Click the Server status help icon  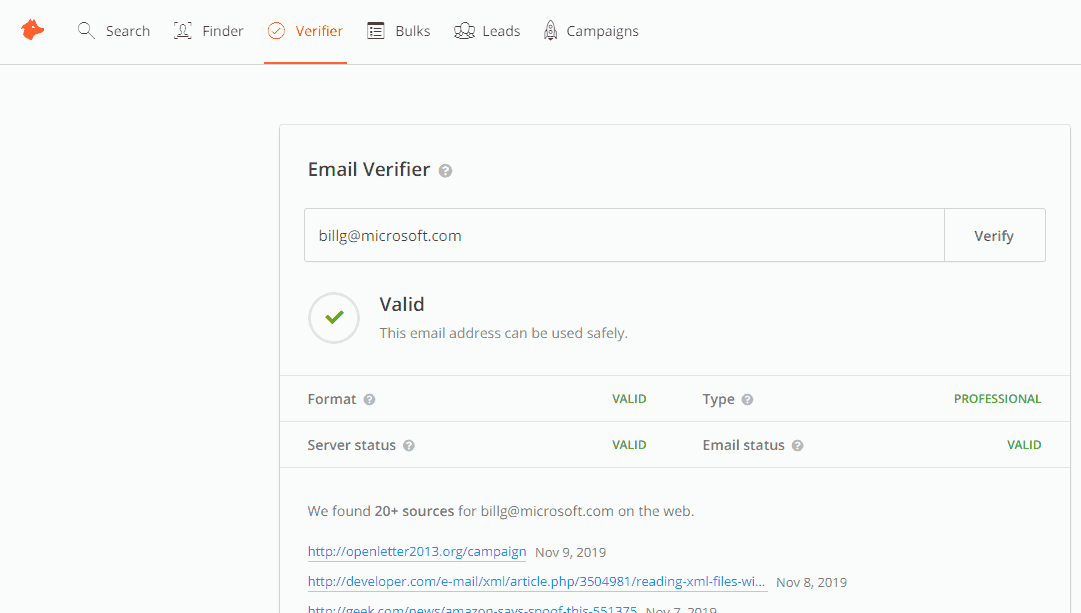[409, 445]
